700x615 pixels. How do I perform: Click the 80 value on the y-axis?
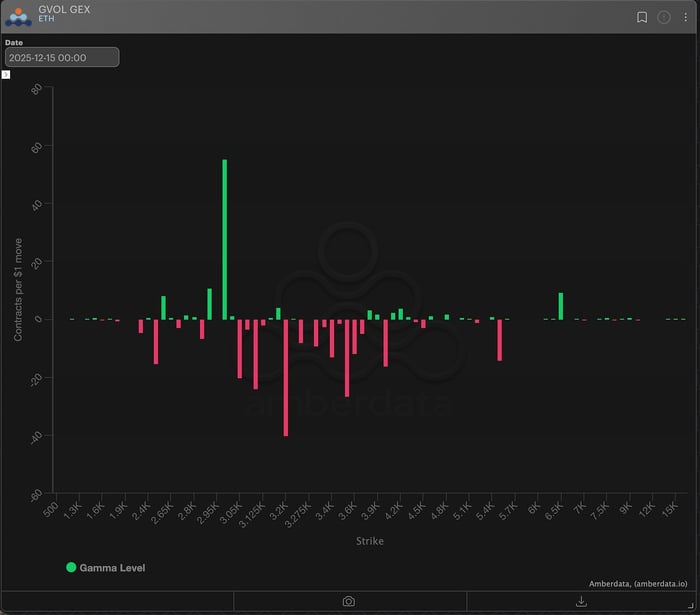point(37,89)
